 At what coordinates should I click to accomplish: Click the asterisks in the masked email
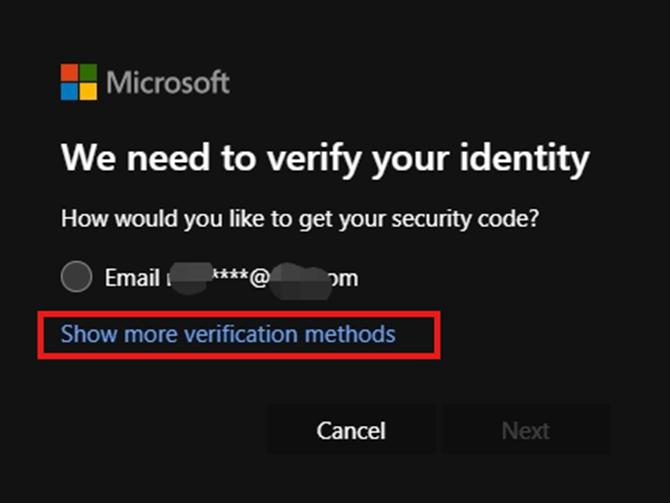(x=230, y=276)
